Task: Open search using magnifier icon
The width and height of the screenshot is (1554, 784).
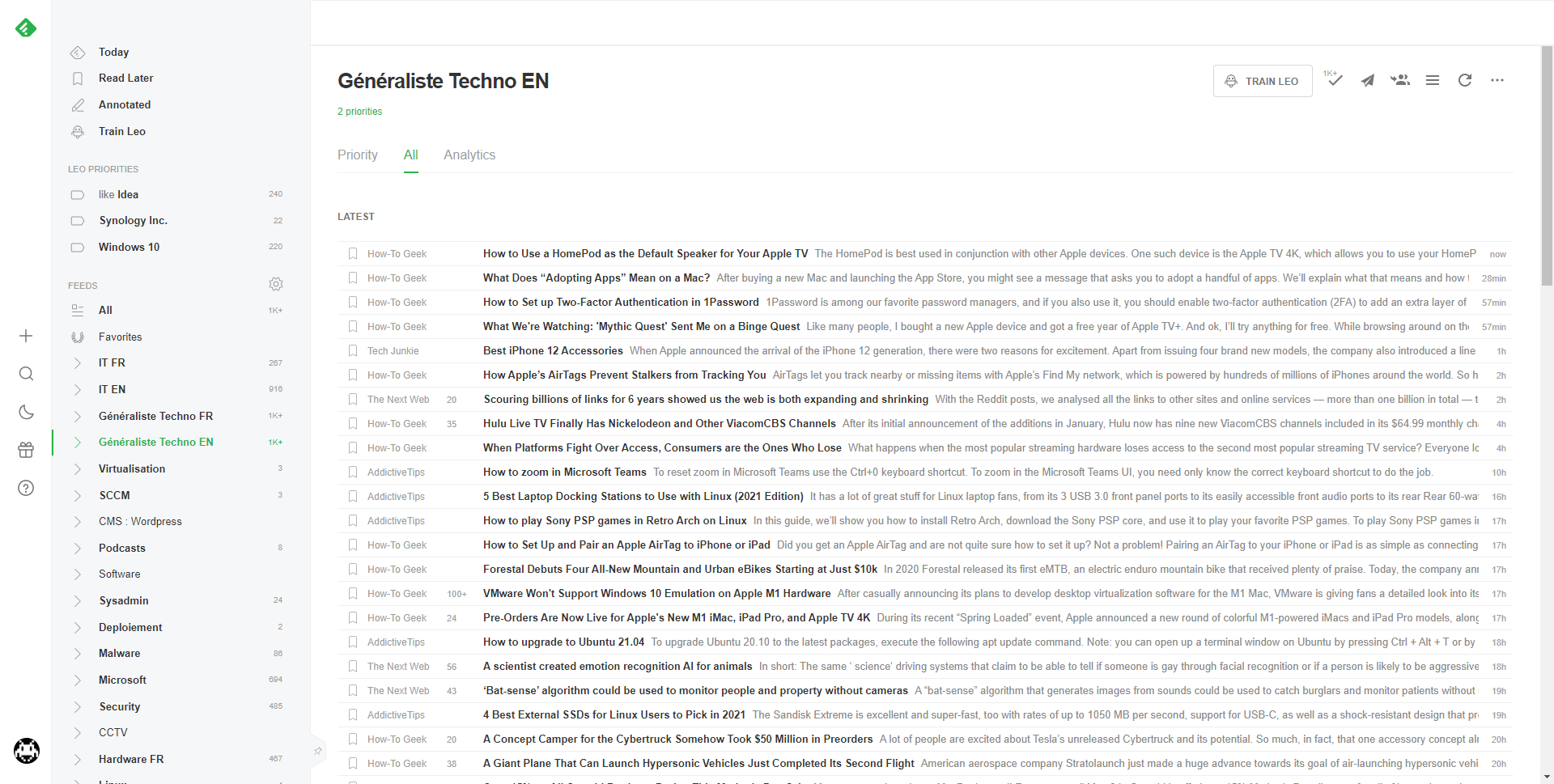Action: tap(26, 374)
